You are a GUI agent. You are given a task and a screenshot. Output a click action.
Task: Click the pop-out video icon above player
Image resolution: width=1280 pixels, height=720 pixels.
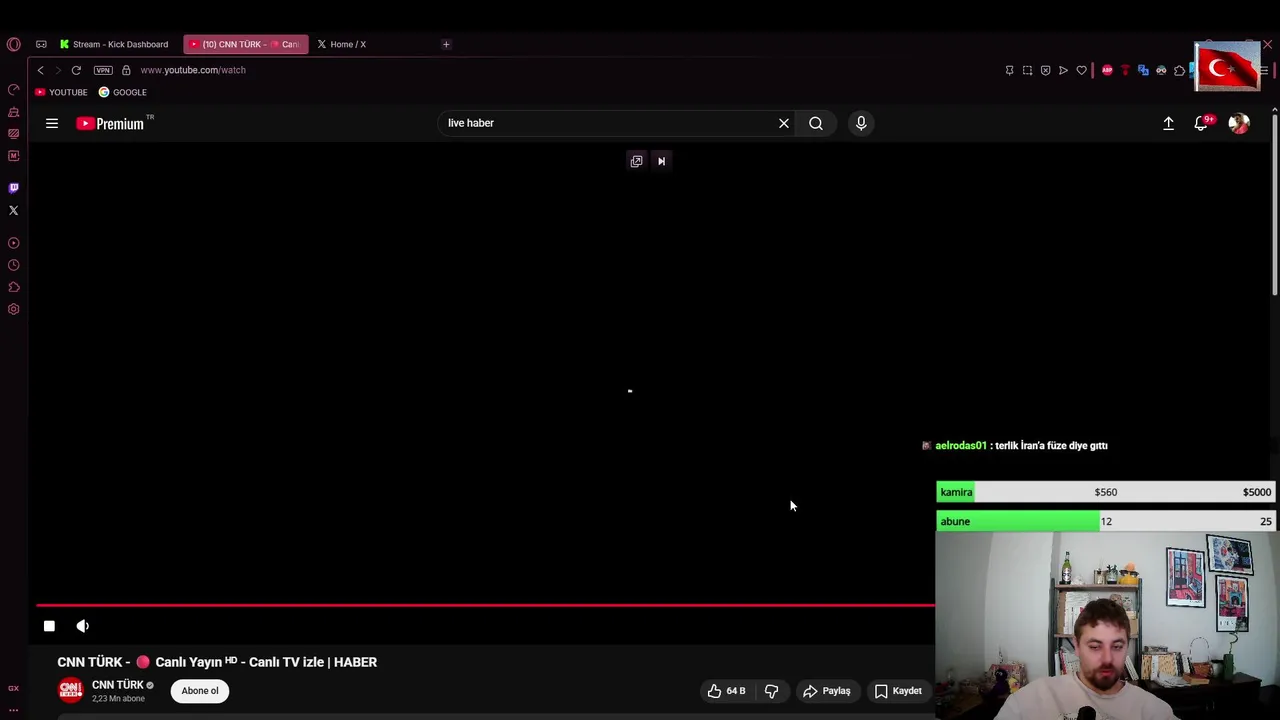[636, 161]
